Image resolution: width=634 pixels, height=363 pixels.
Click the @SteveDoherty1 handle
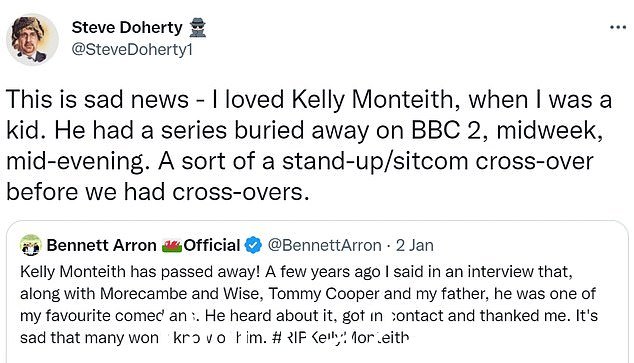[132, 49]
